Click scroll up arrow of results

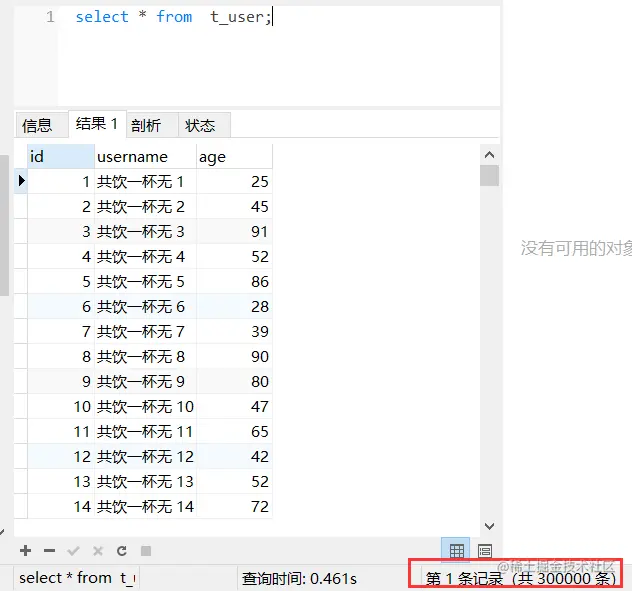tap(489, 155)
